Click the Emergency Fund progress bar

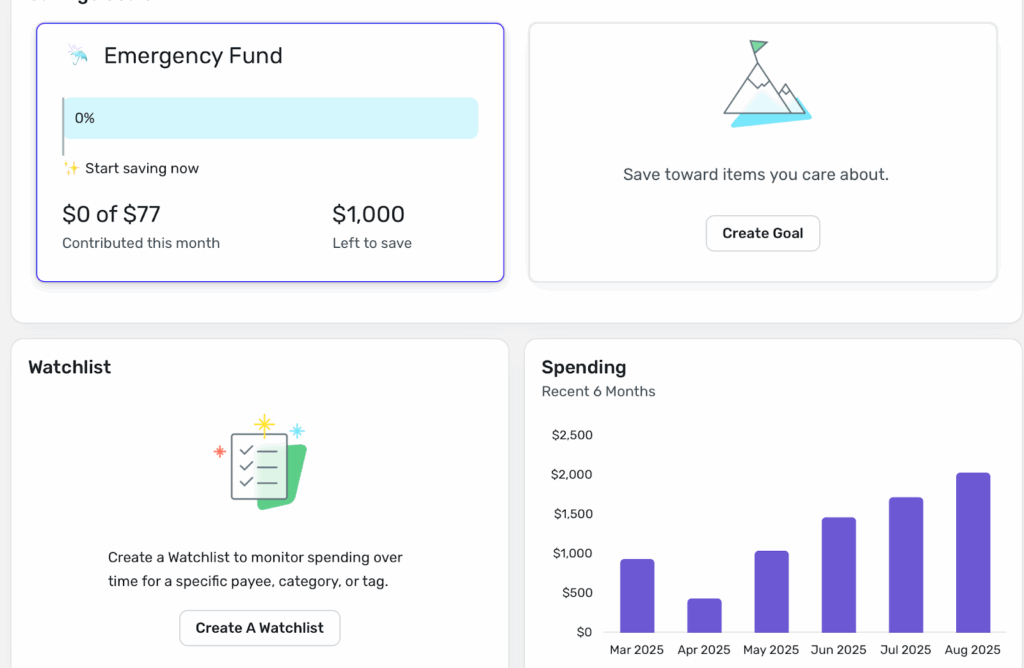[270, 118]
